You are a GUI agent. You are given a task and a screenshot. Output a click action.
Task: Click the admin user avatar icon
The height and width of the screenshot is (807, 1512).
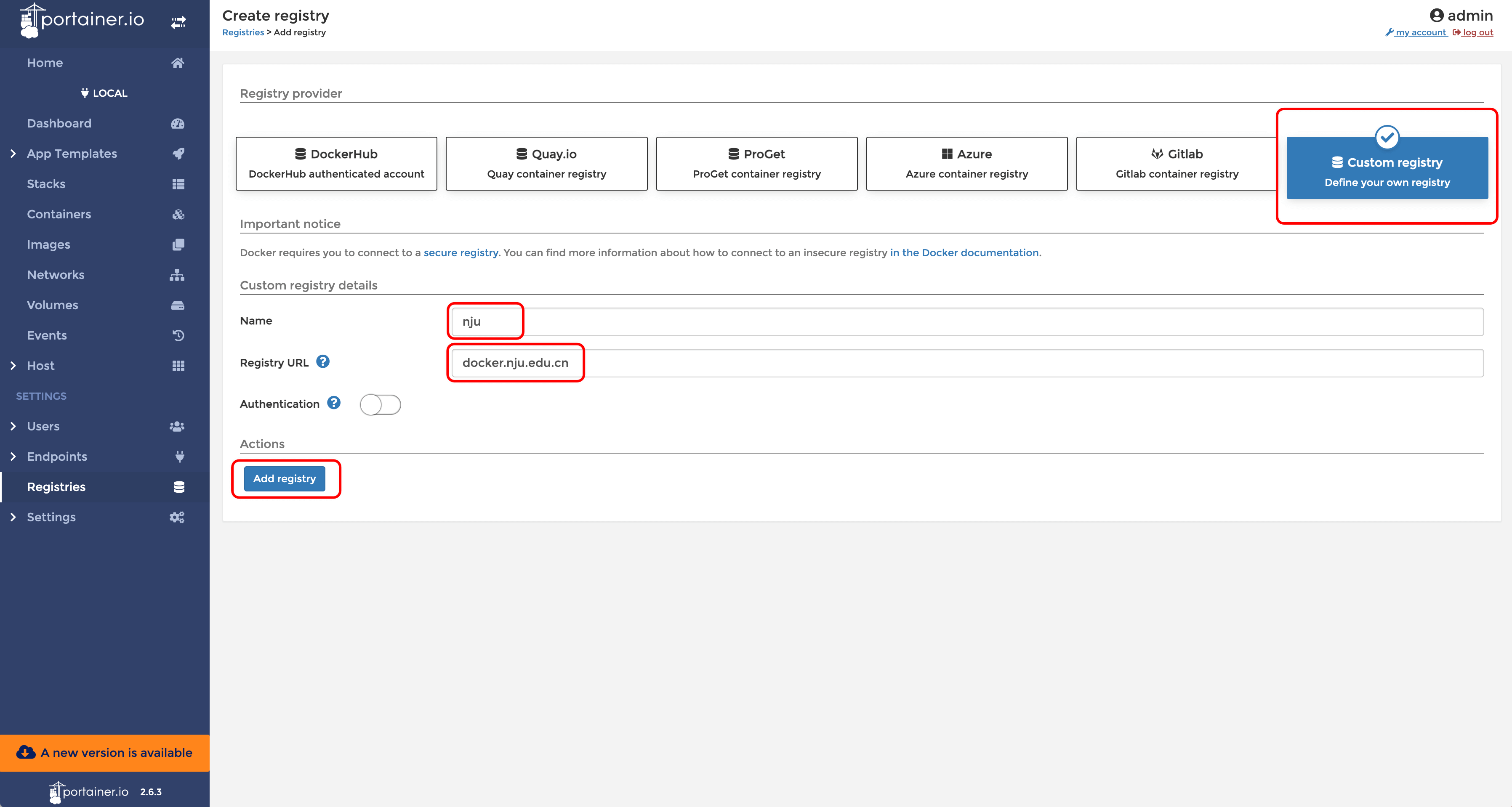[x=1436, y=15]
